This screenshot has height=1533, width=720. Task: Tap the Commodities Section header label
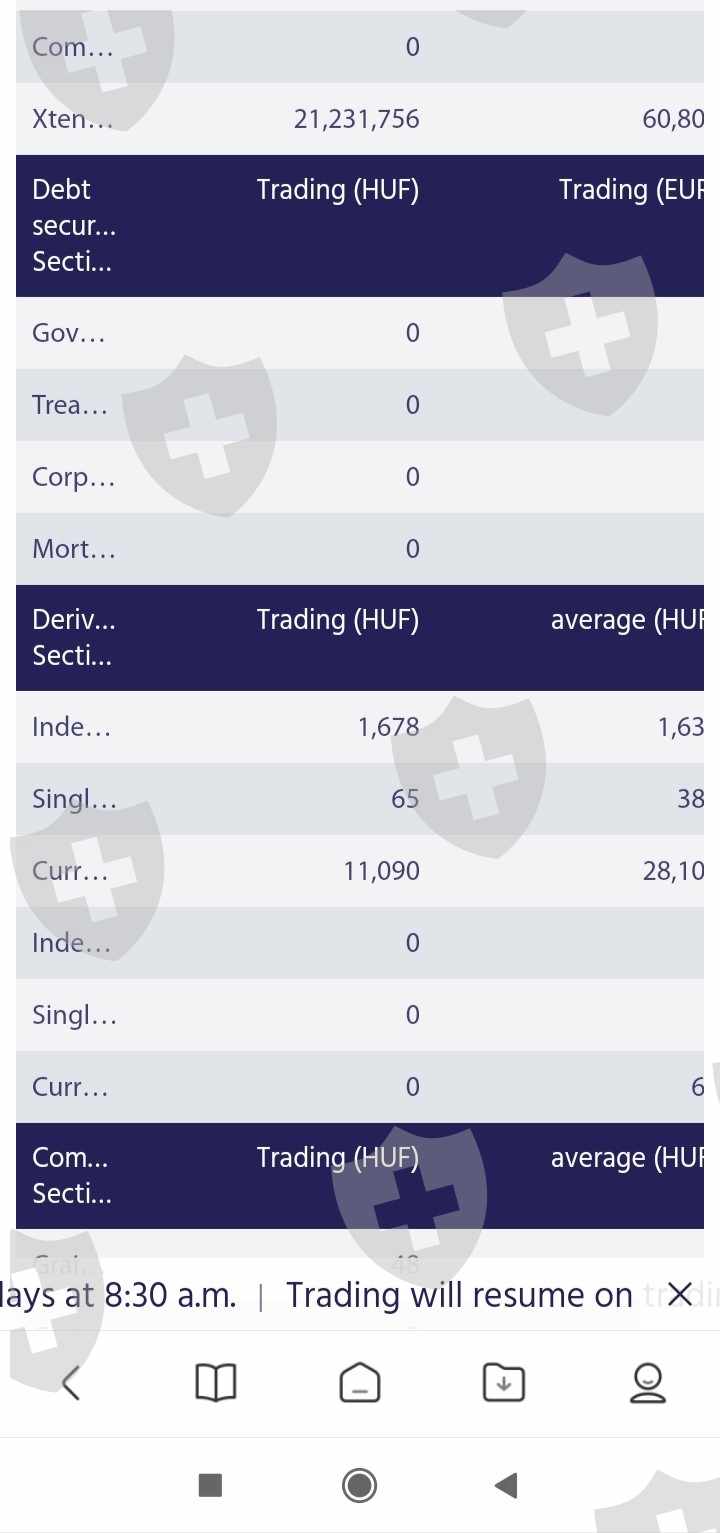71,1175
